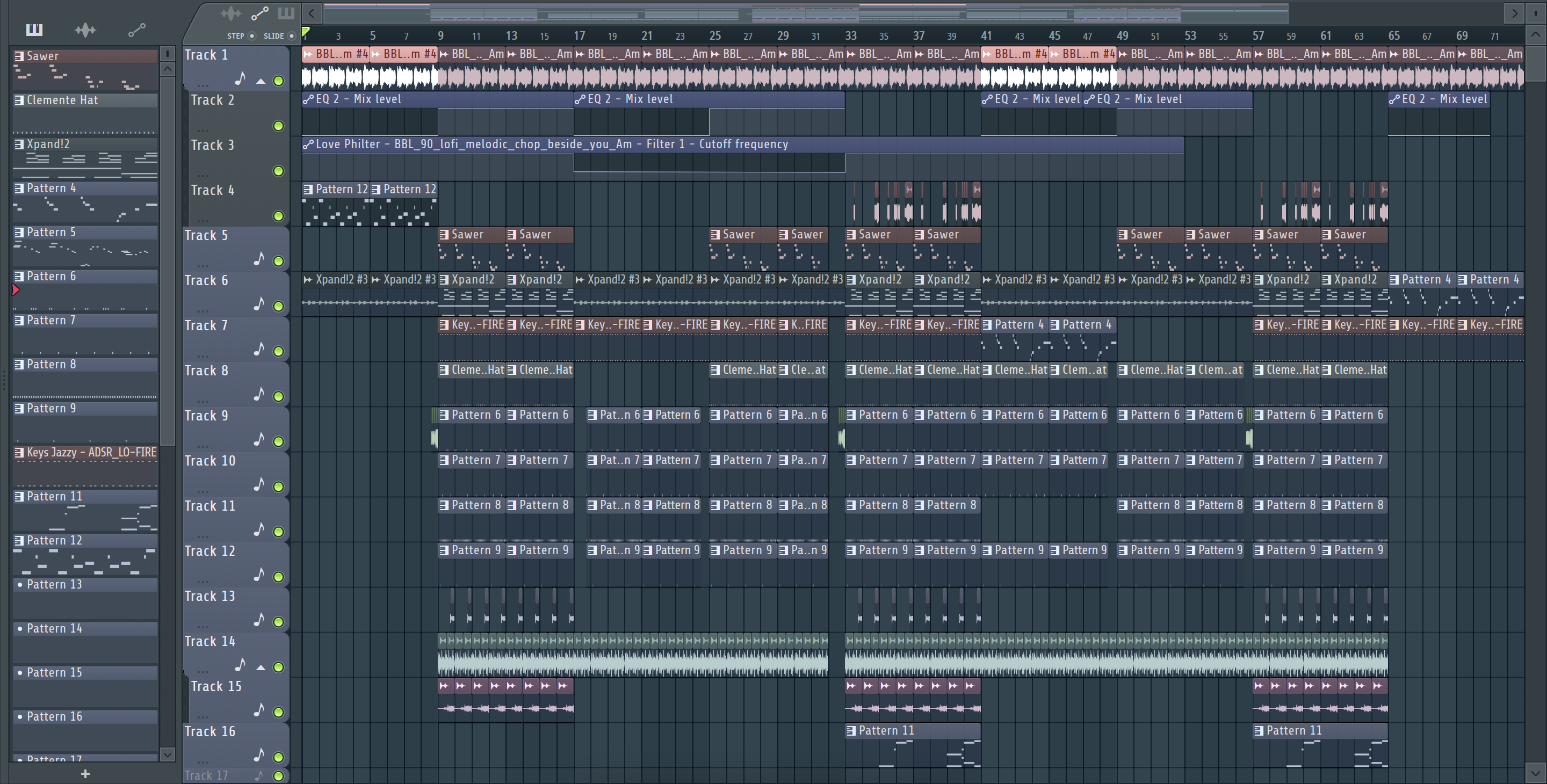Screen dimensions: 1547x784
Task: Open menu of first Pattern 11 clip on Track 16
Action: [851, 731]
